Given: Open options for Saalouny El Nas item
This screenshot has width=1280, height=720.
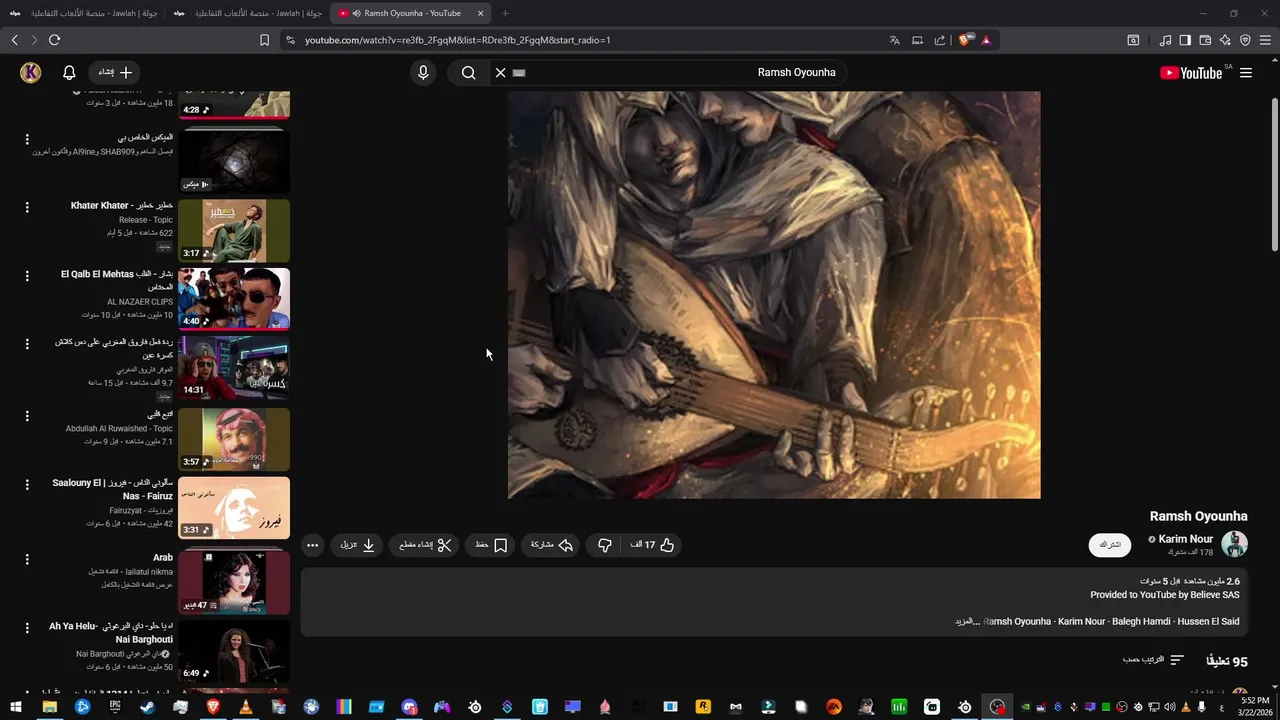Looking at the screenshot, I should point(27,484).
